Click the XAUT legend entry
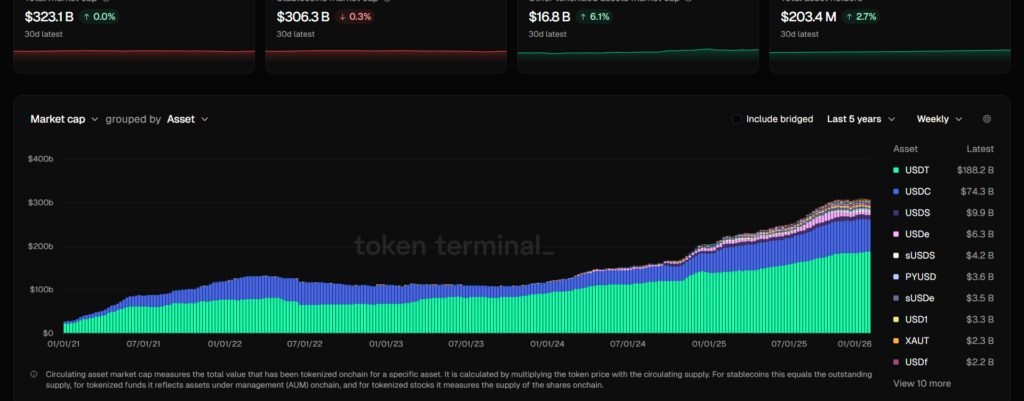Image resolution: width=1024 pixels, height=401 pixels. pos(917,341)
